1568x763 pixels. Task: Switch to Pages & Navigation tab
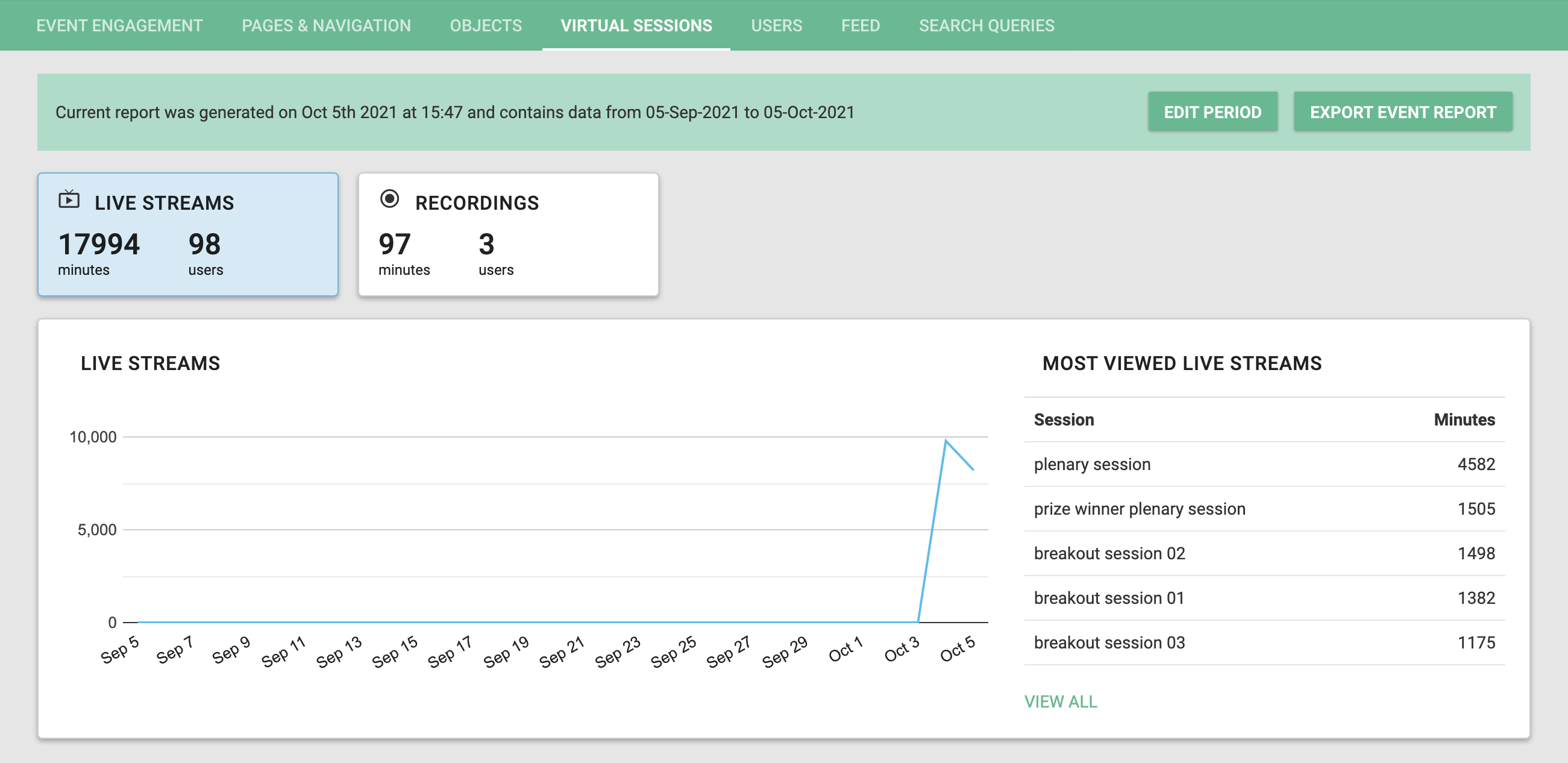pos(326,25)
